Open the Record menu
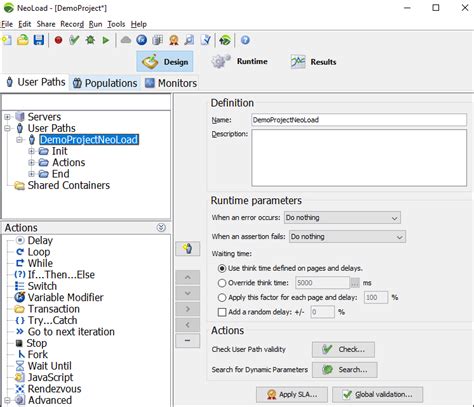This screenshot has width=474, height=407. 72,24
